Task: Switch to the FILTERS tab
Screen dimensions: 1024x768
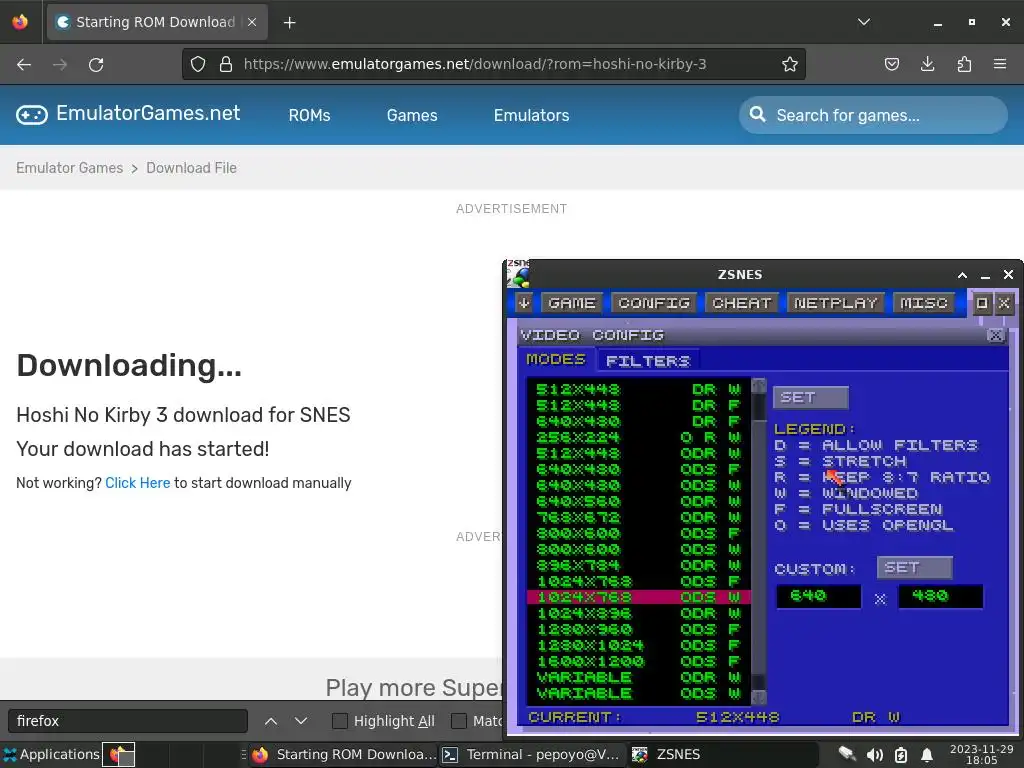Action: (647, 360)
